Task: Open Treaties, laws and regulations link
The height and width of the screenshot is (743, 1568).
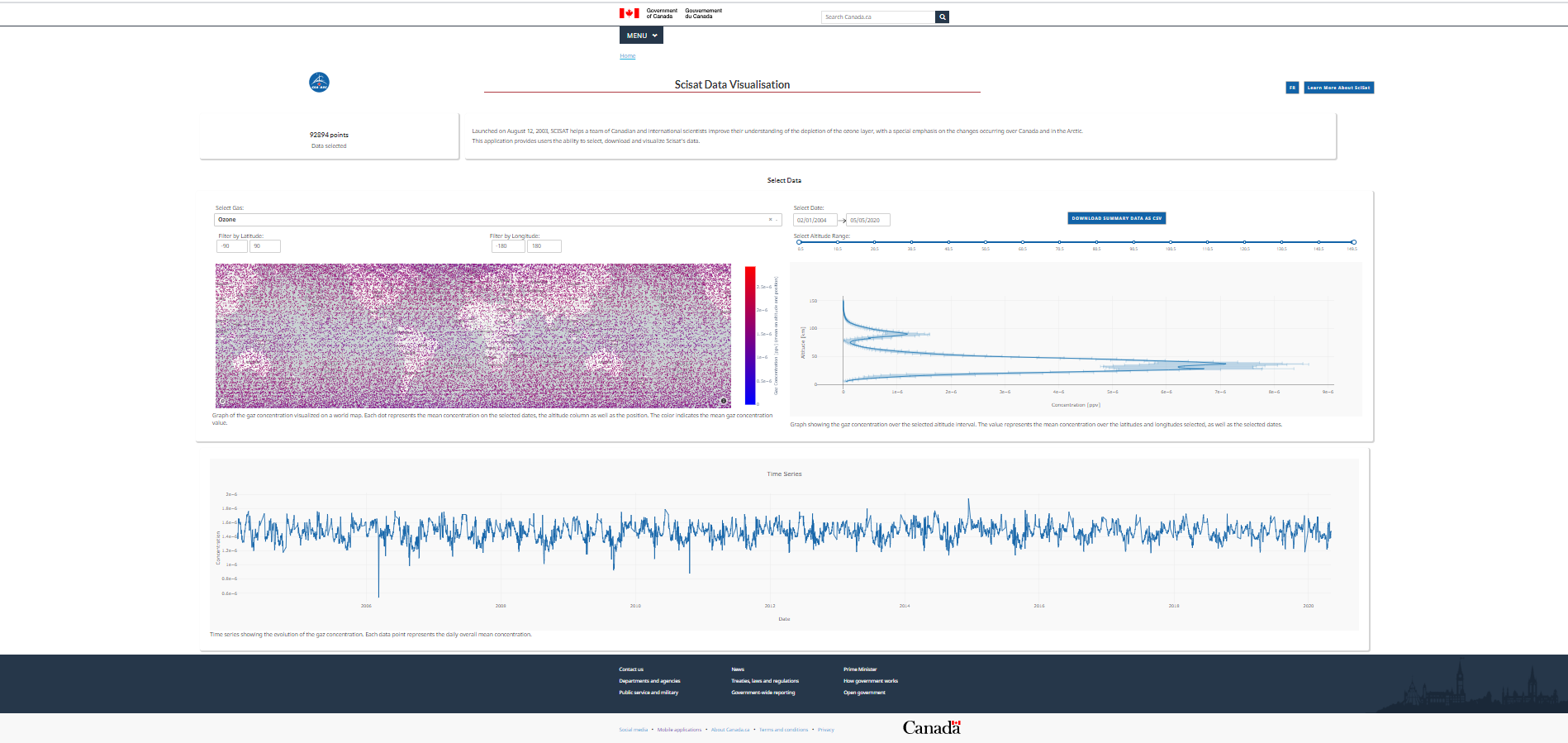Action: click(x=765, y=681)
